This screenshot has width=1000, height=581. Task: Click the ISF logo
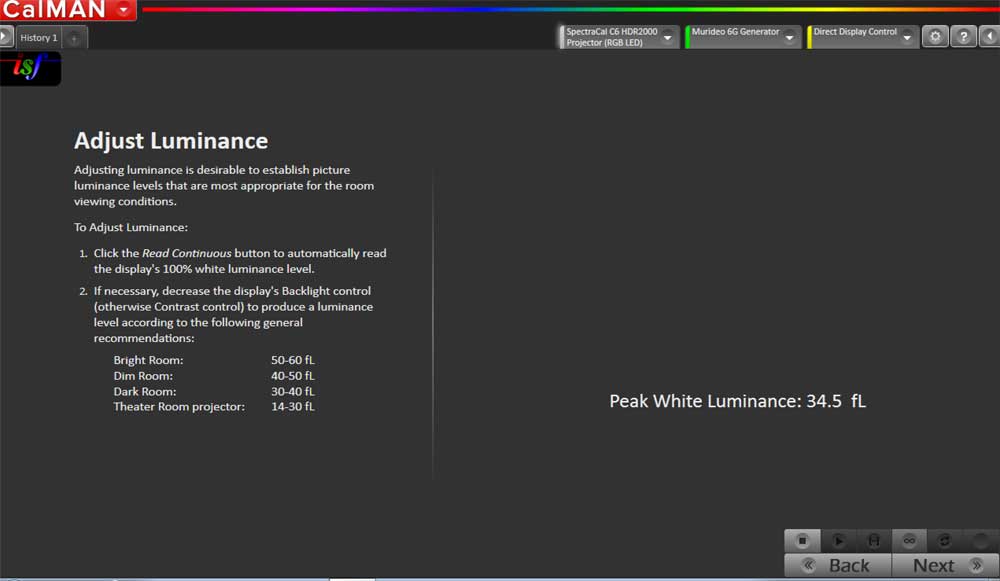click(x=30, y=68)
